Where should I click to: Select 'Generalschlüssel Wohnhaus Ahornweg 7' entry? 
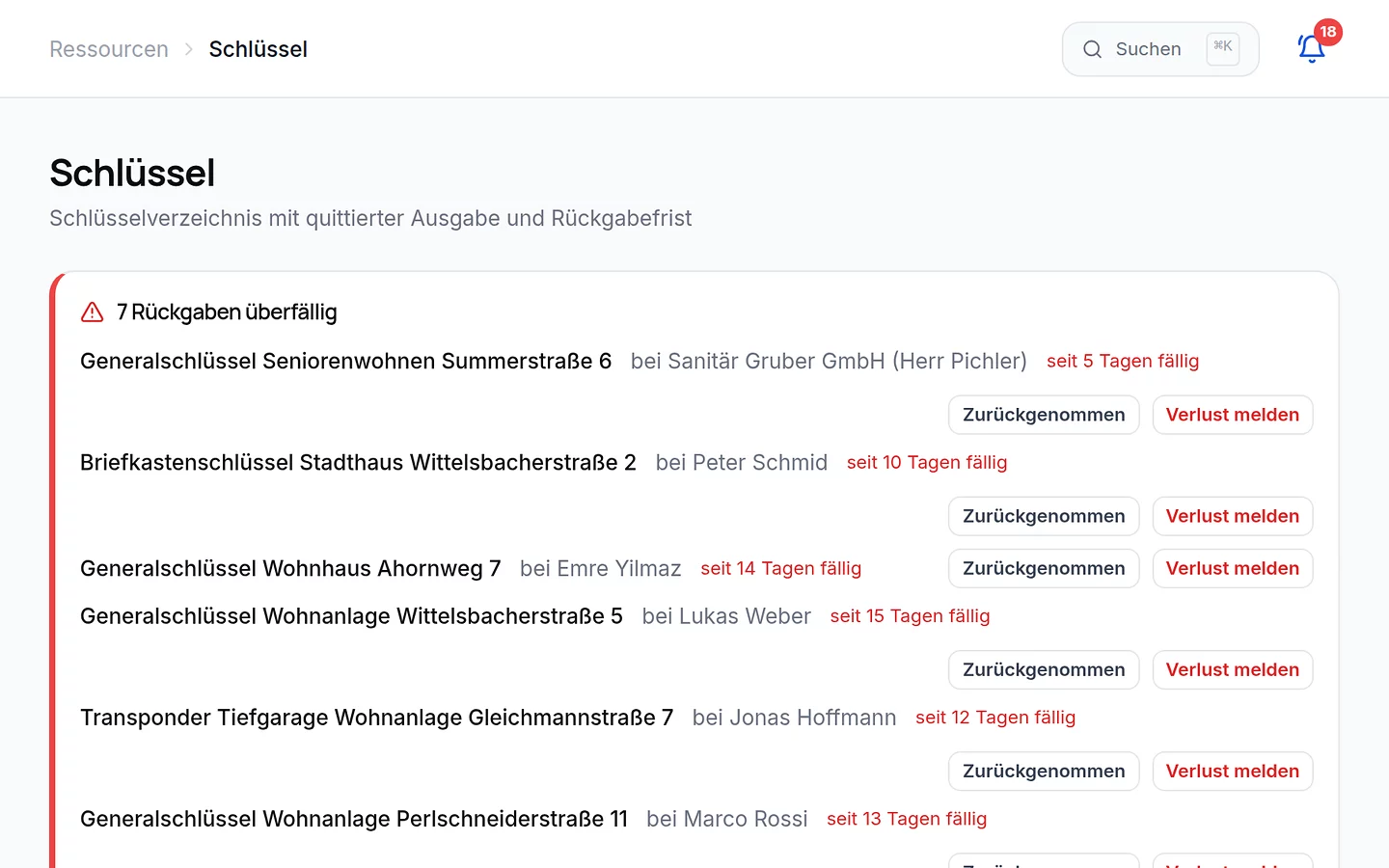290,568
